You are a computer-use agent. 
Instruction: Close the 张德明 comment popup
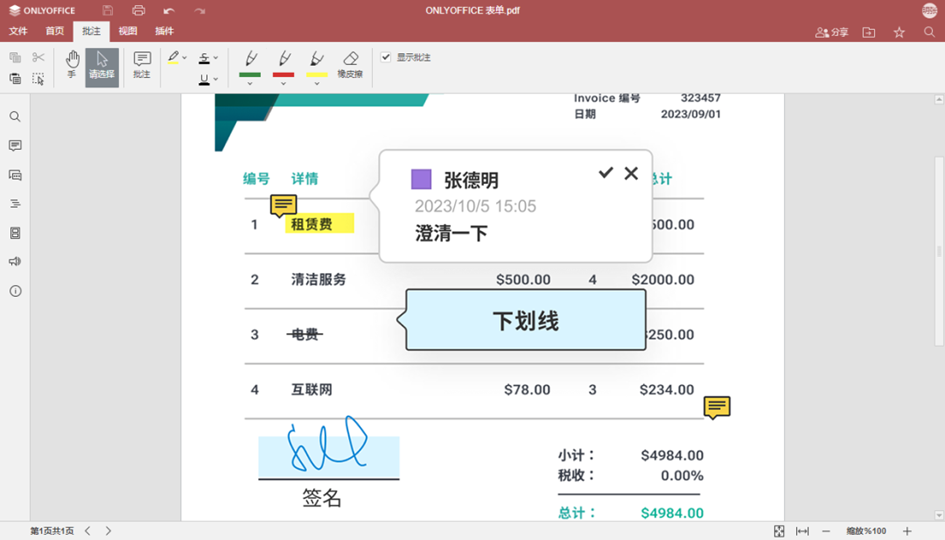pyautogui.click(x=631, y=173)
